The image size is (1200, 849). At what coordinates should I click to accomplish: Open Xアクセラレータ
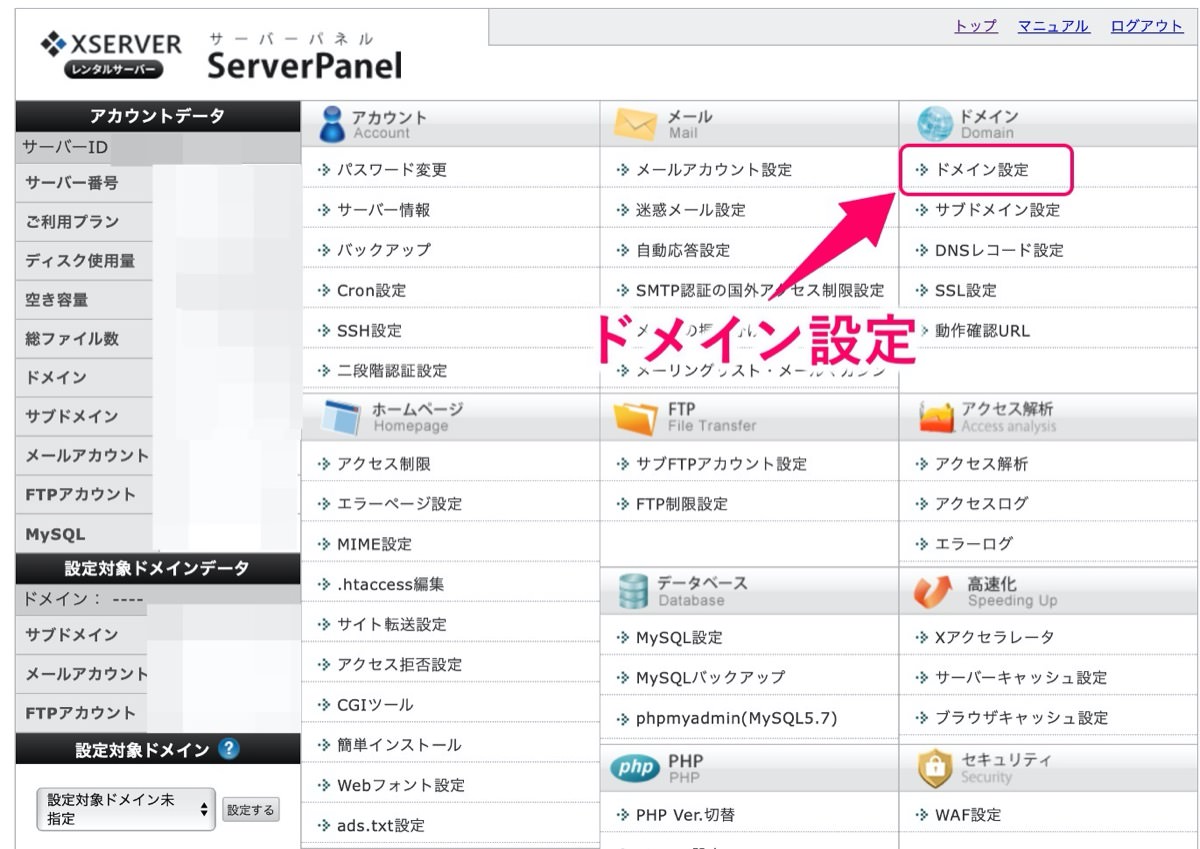994,637
